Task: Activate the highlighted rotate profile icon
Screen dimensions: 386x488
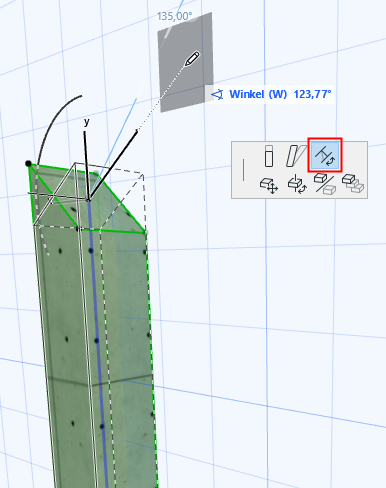Action: pyautogui.click(x=325, y=155)
